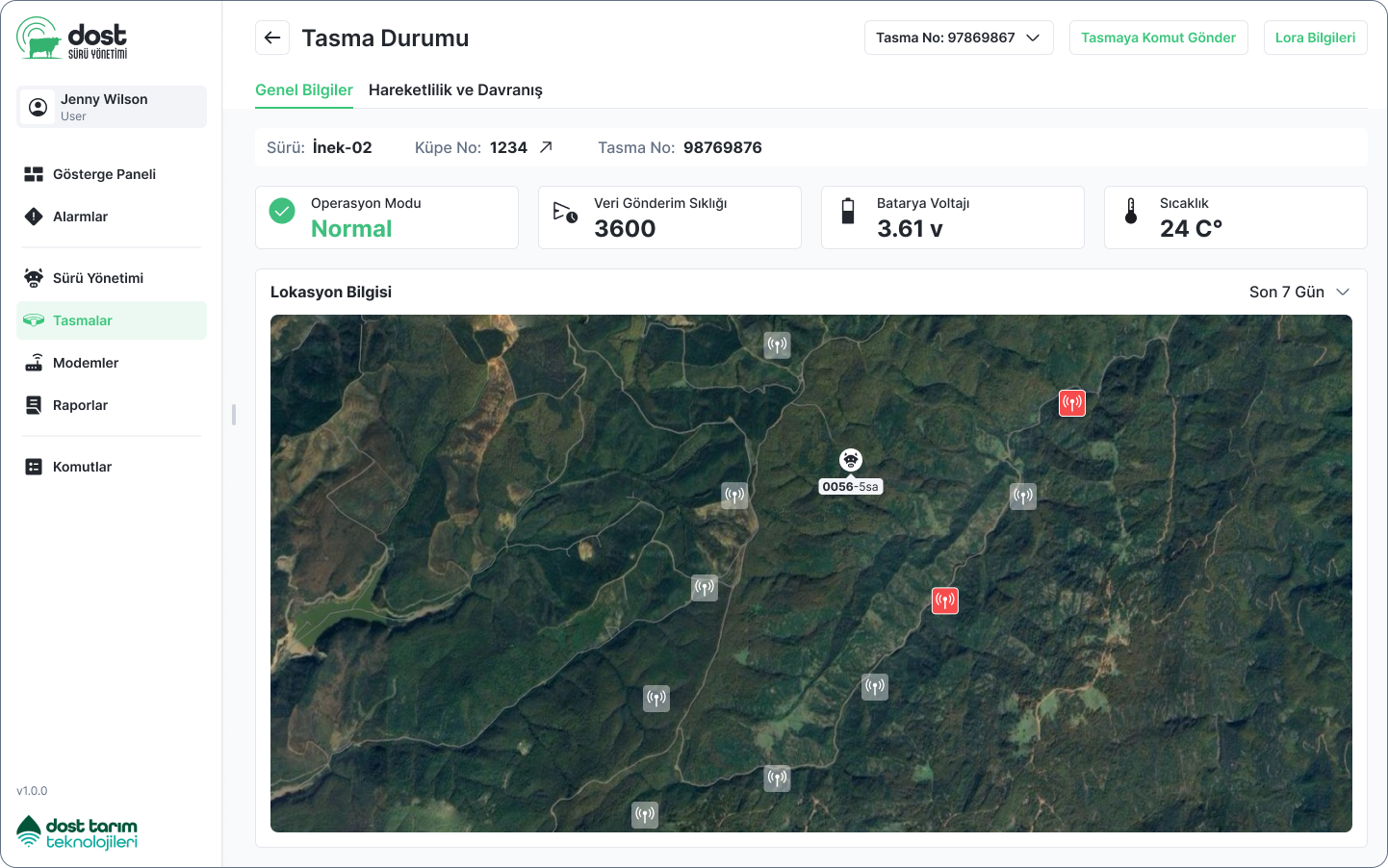This screenshot has height=868, width=1388.
Task: Select the lower red antenna marker on map
Action: pyautogui.click(x=945, y=601)
